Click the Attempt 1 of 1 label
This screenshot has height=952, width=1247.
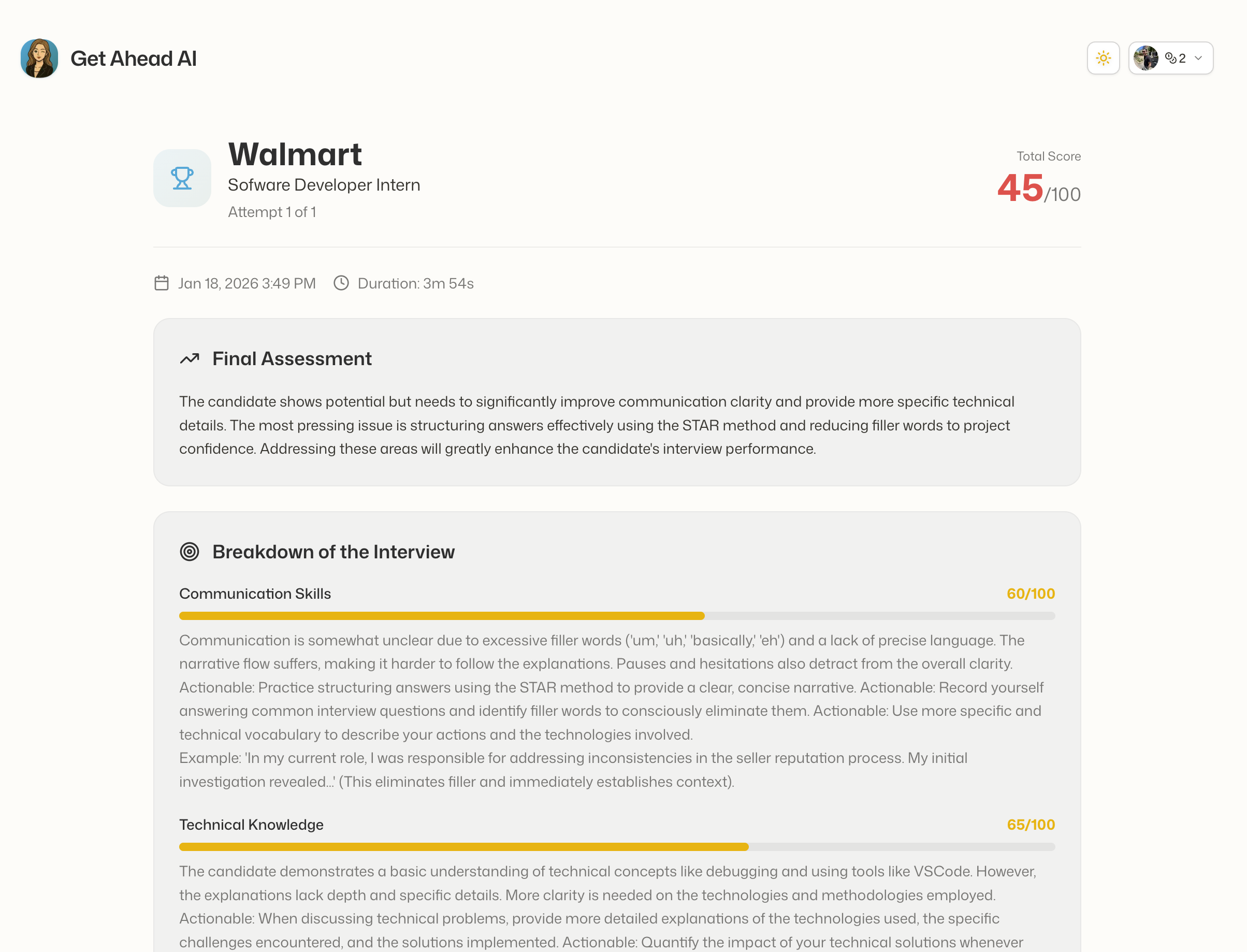click(x=273, y=211)
